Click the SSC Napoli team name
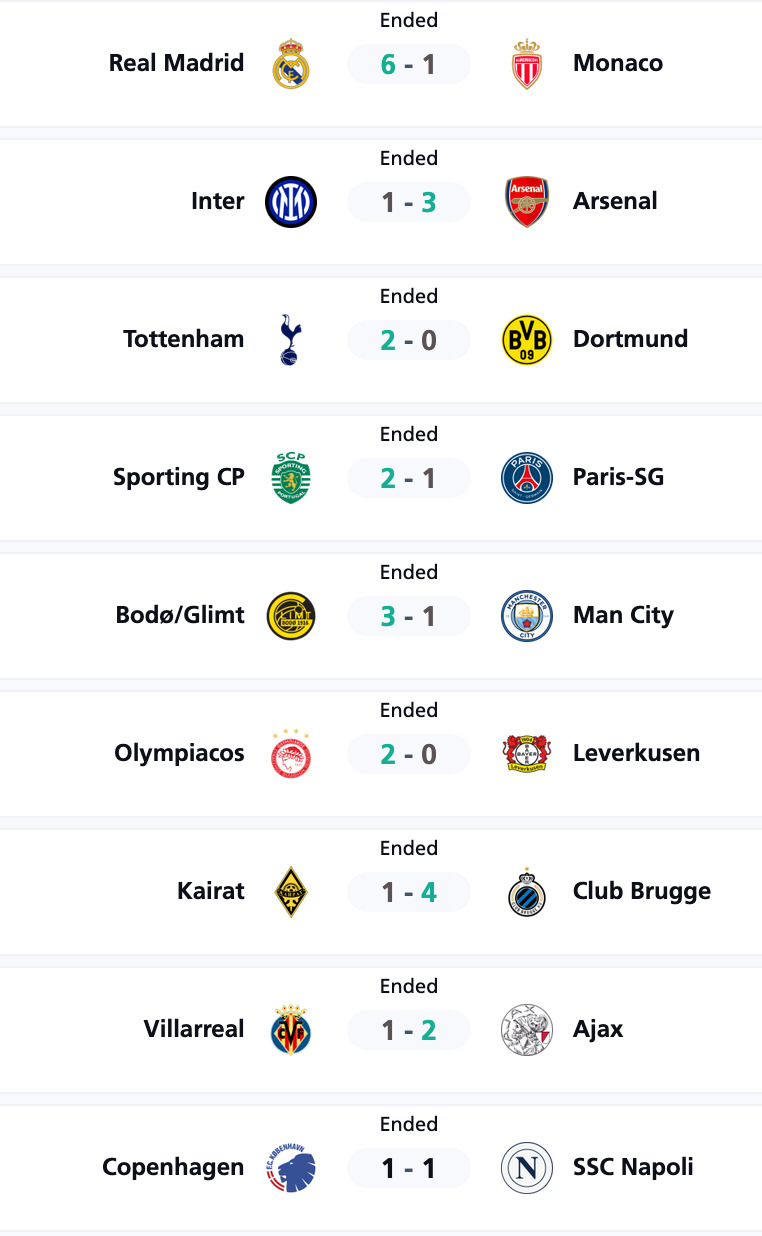Viewport: 762px width, 1236px height. [633, 1167]
